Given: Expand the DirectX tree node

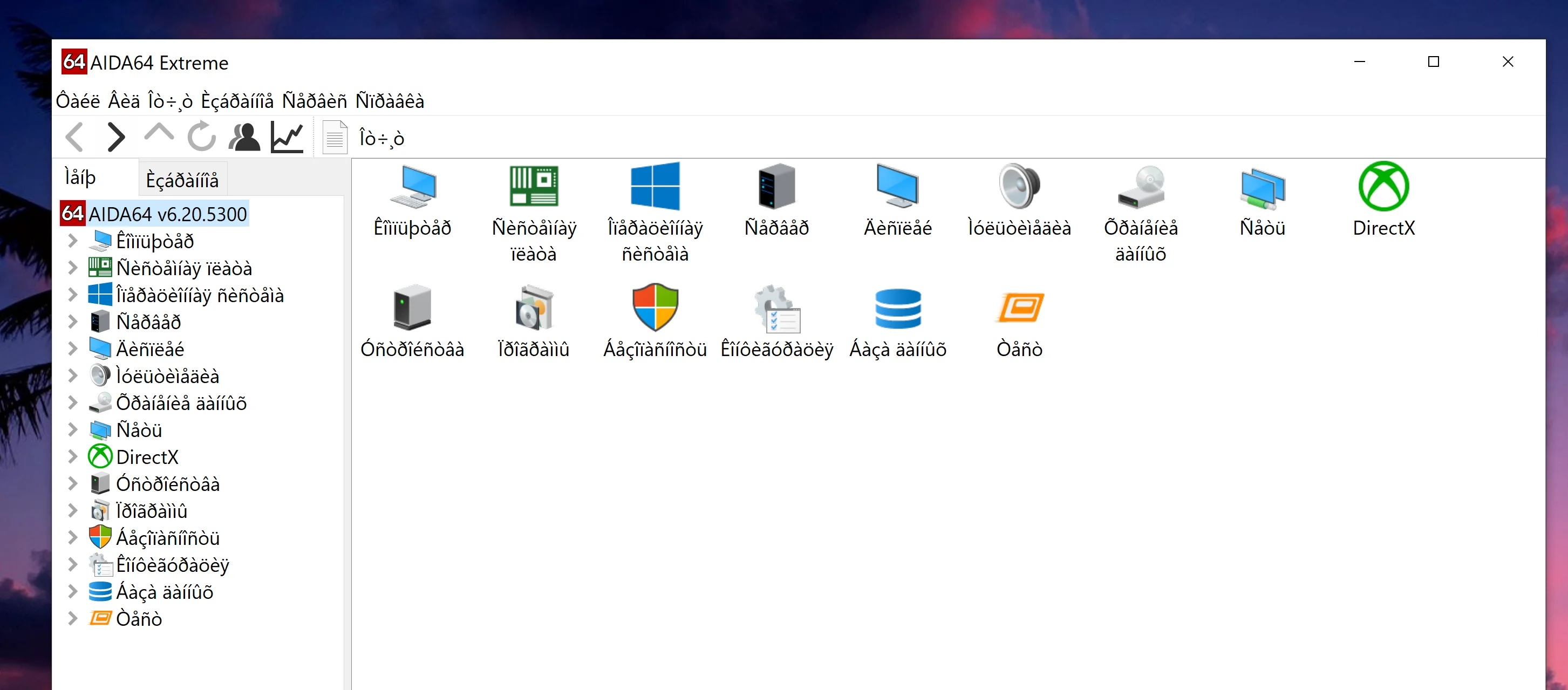Looking at the screenshot, I should [x=72, y=456].
